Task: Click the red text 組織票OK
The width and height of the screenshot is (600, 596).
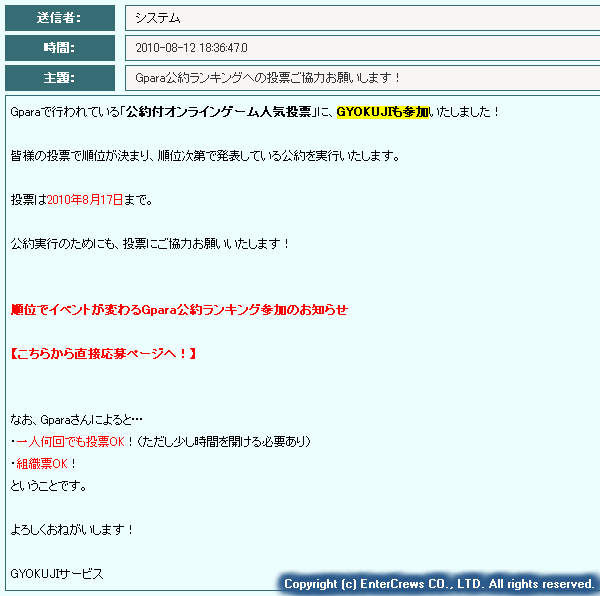Action: (42, 464)
